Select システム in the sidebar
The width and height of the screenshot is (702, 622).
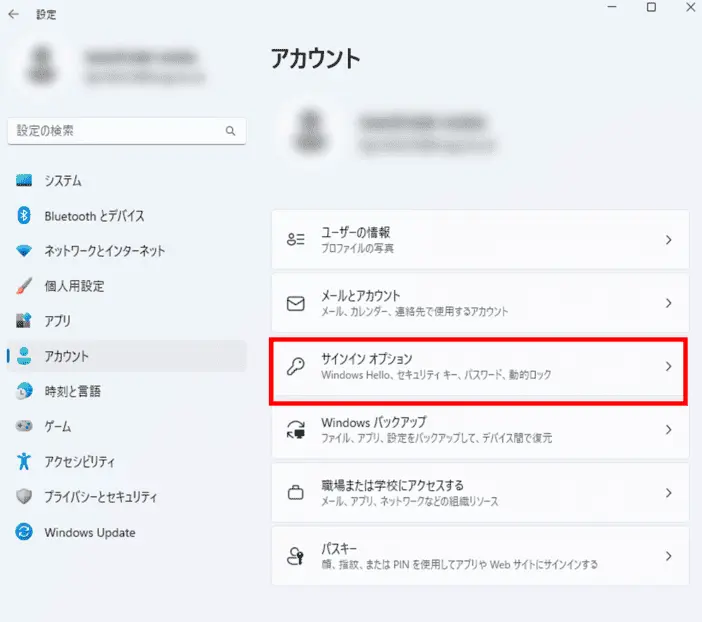point(63,181)
